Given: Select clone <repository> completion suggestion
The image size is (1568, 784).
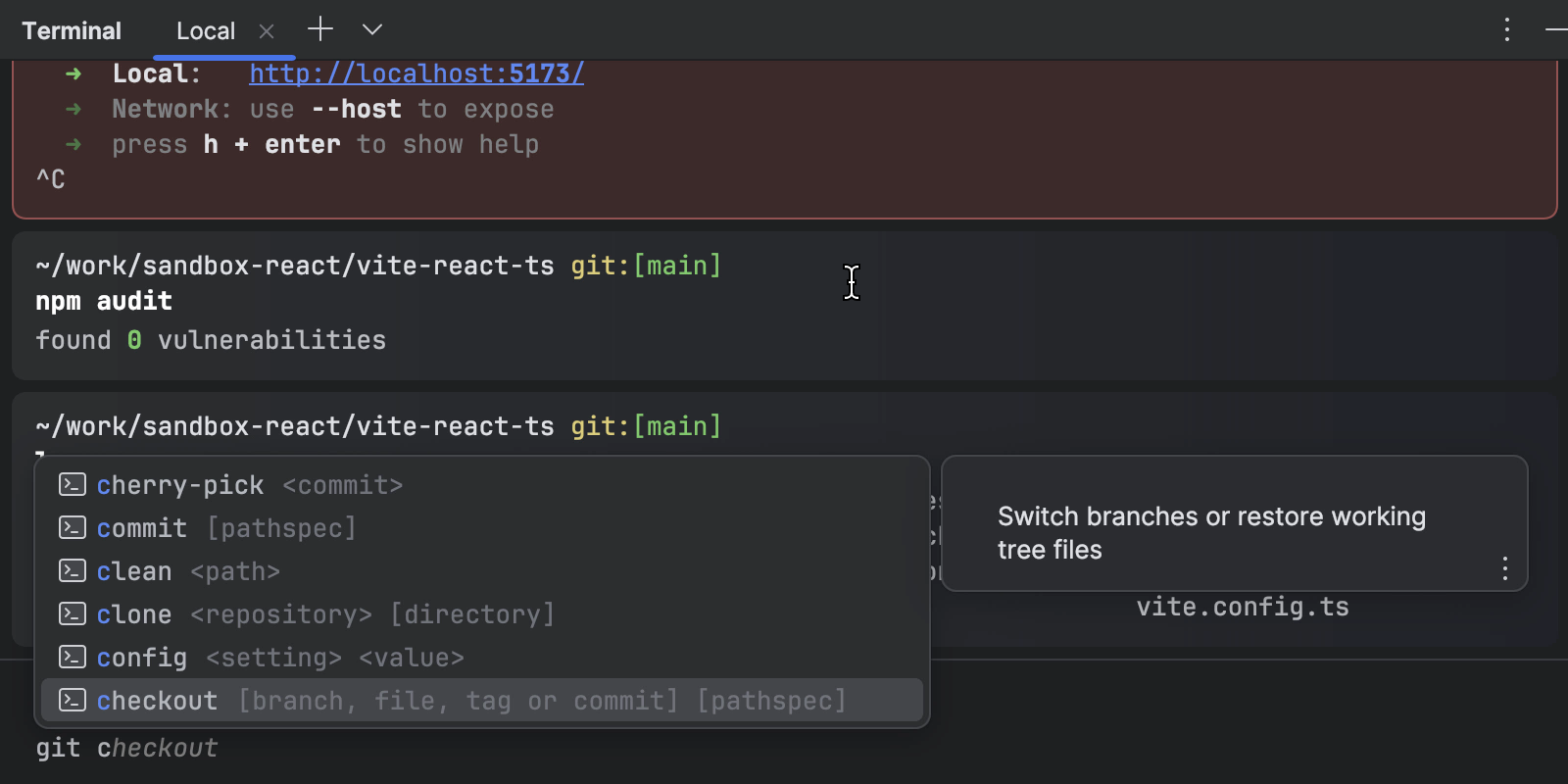Looking at the screenshot, I should click(x=481, y=614).
